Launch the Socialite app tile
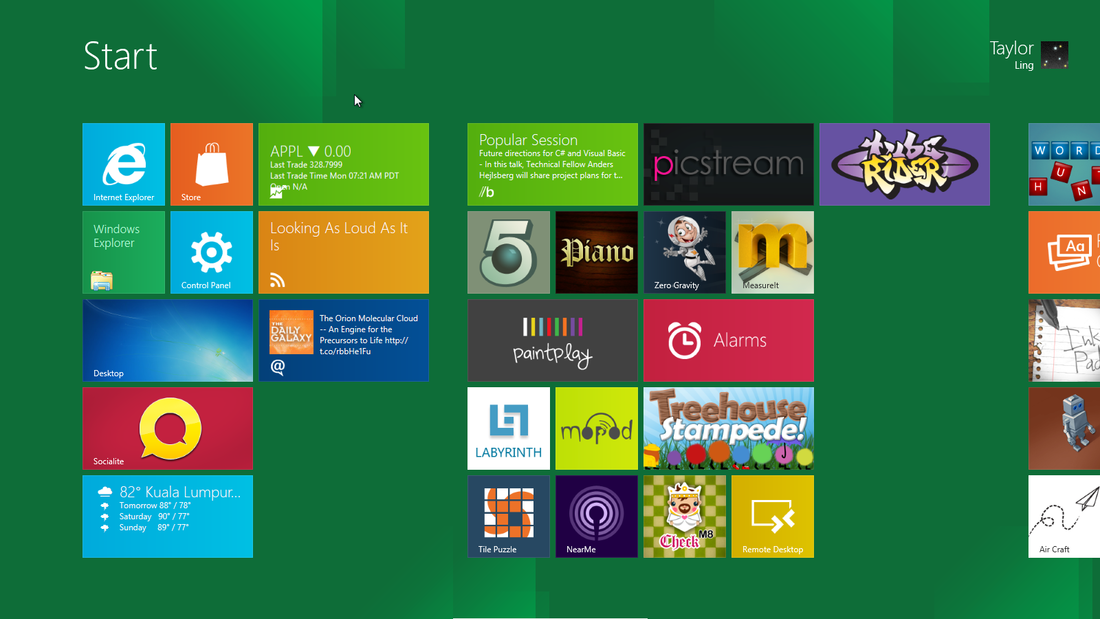Screen dimensions: 1100x619 click(x=168, y=428)
